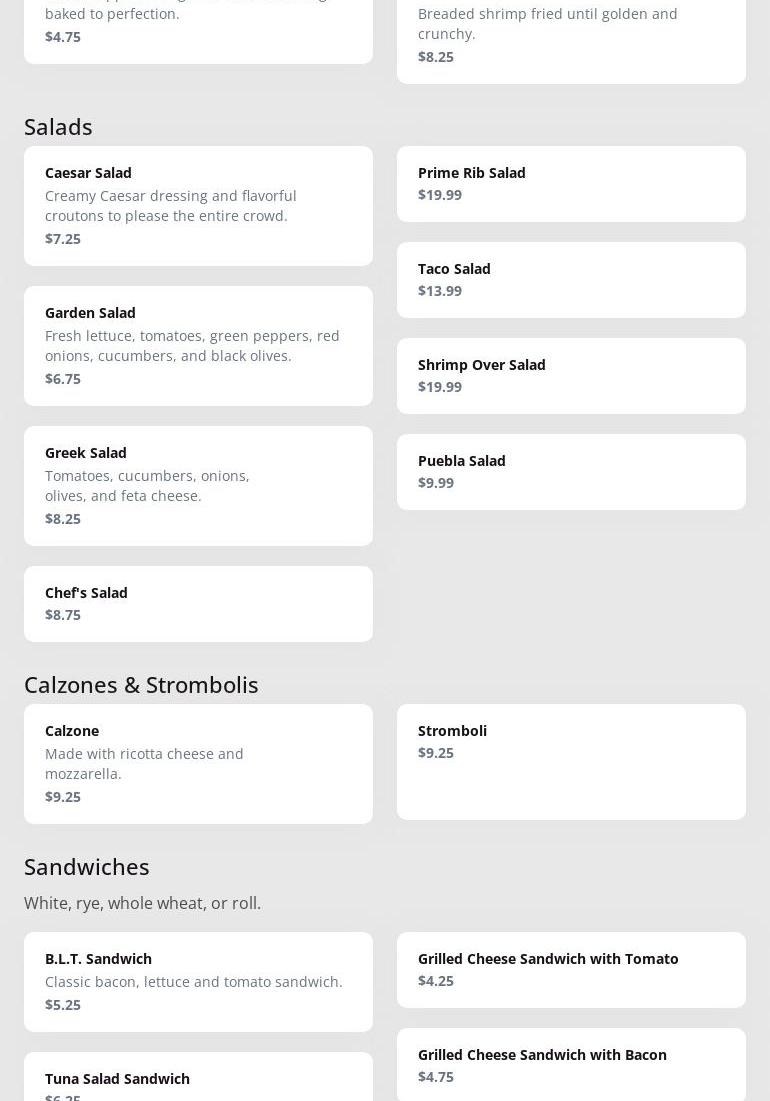Click the $4.75 baked item card
Screen dimensions: 770x1101
[198, 28]
